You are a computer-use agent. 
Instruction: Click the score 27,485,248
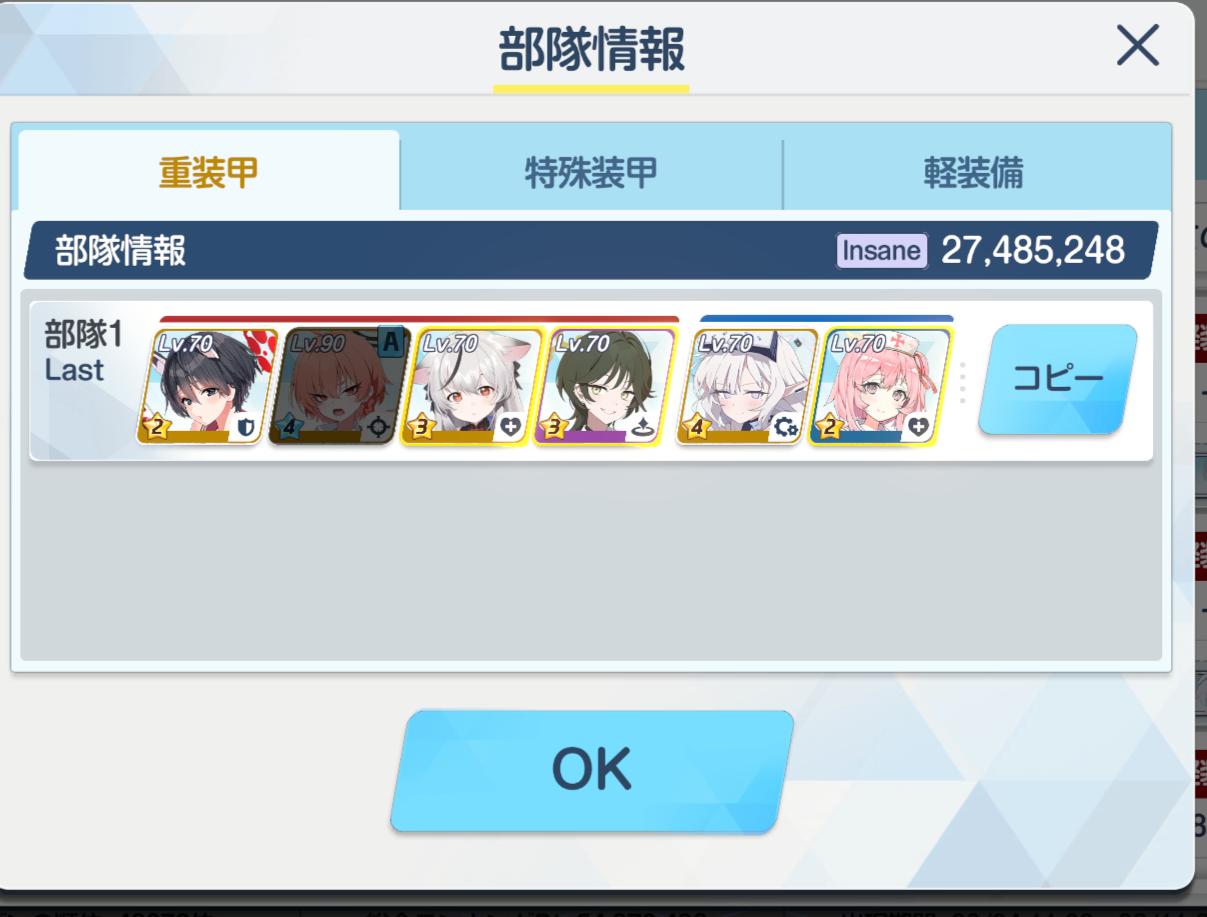click(x=1033, y=250)
